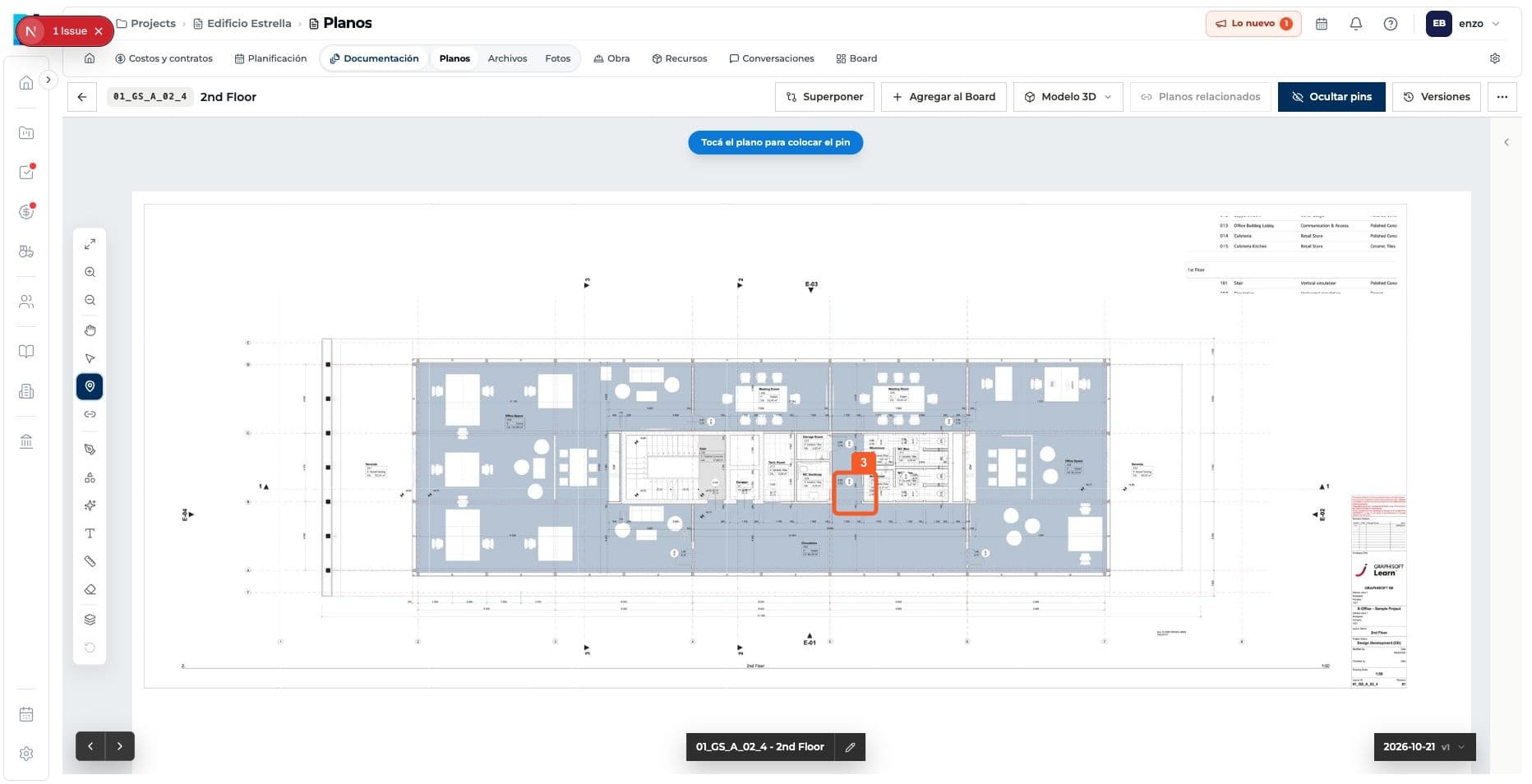Switch to the Archivos tab
The width and height of the screenshot is (1532, 784).
point(507,58)
